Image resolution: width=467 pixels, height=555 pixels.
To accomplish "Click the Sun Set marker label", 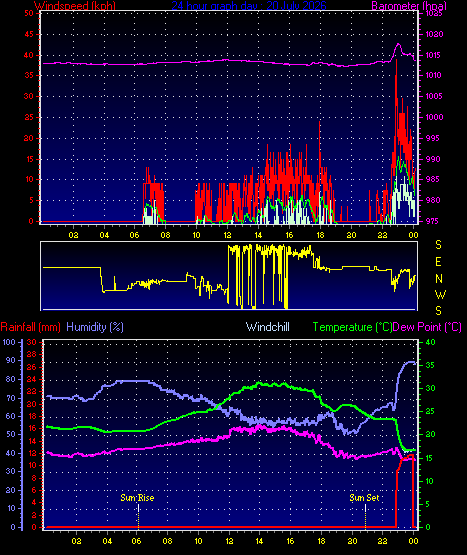I will tap(364, 498).
